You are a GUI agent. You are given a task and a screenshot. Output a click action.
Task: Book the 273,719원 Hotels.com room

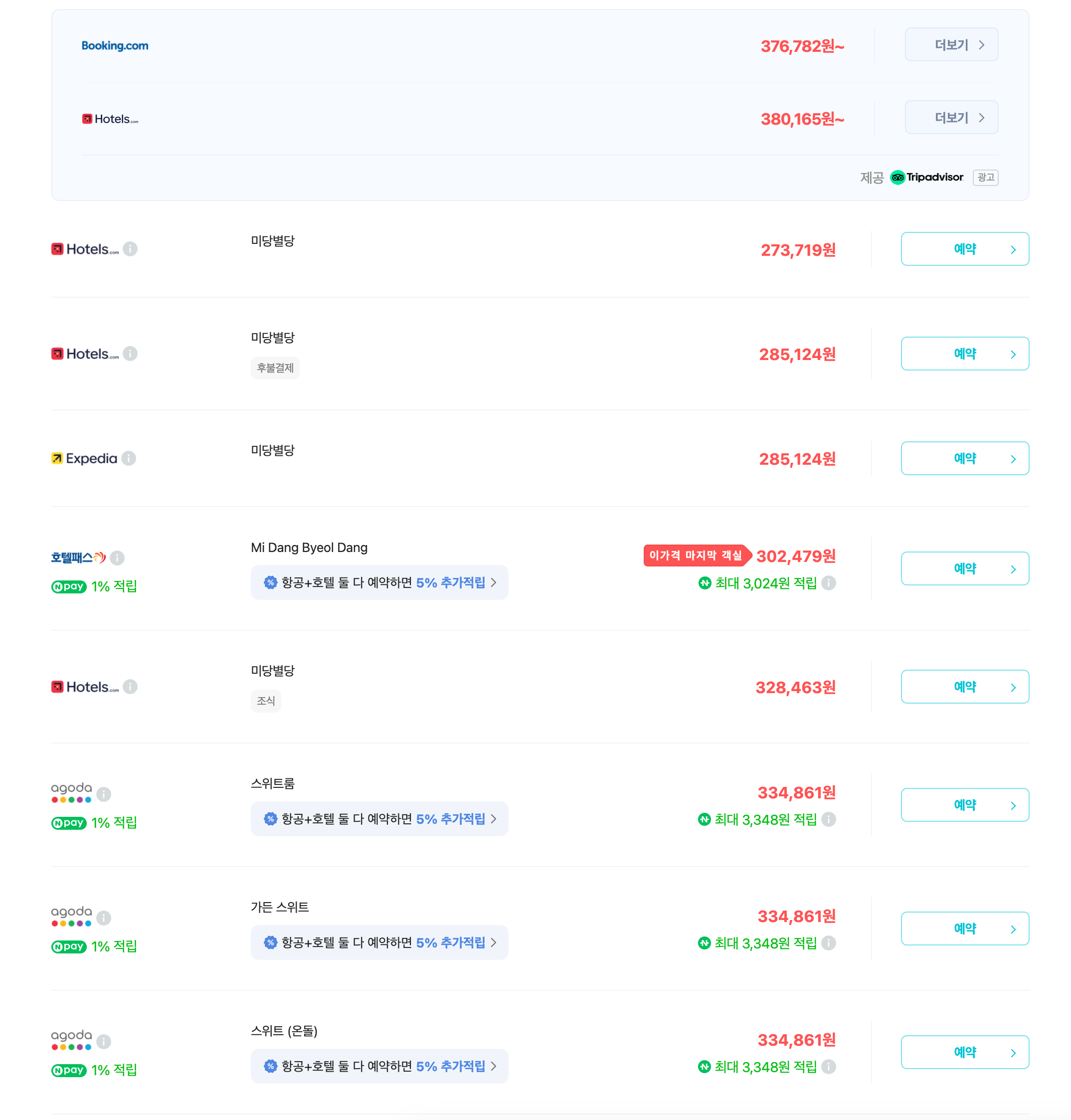pyautogui.click(x=964, y=249)
